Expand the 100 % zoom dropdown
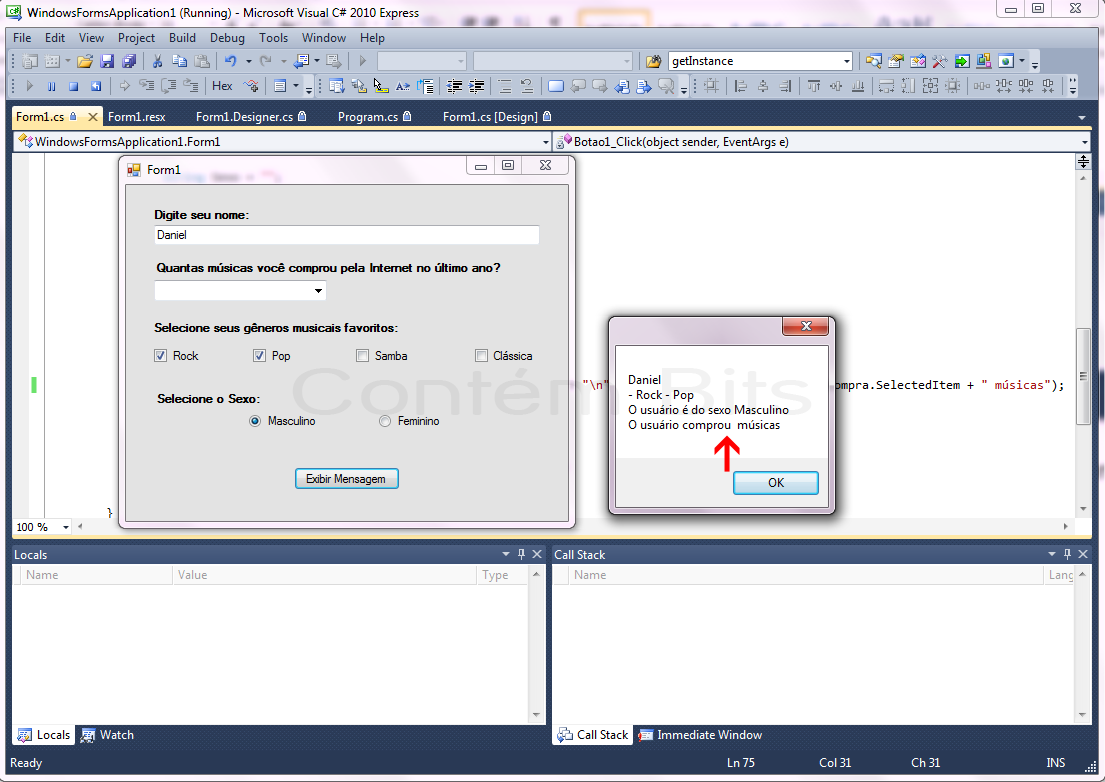Image resolution: width=1105 pixels, height=782 pixels. click(66, 527)
